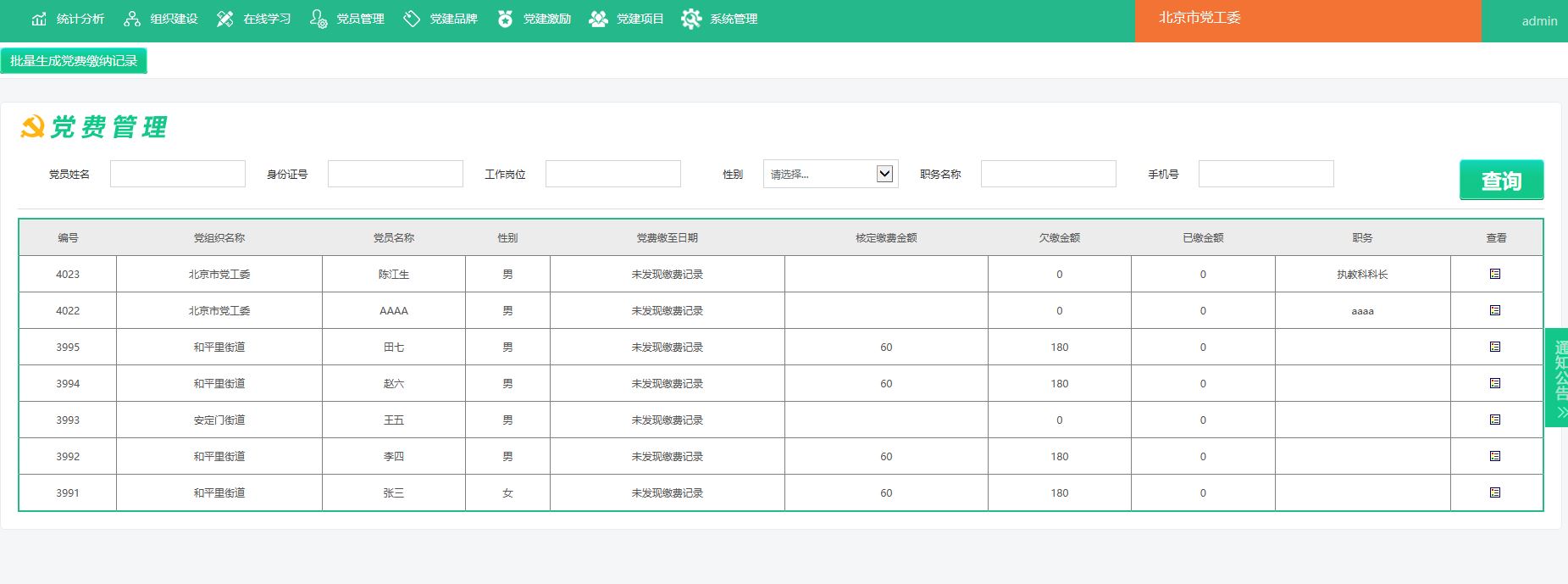Open details icon for member AAAA
This screenshot has width=1568, height=584.
(x=1494, y=310)
